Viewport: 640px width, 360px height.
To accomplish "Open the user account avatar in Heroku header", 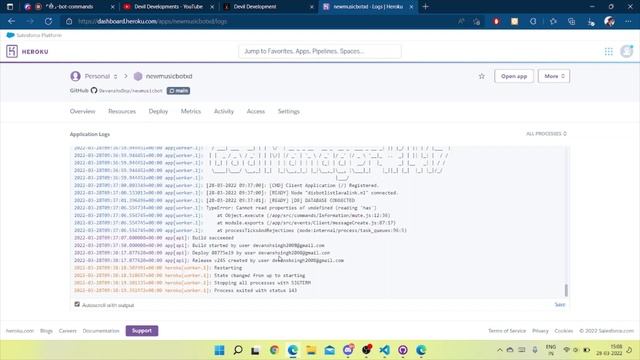I will pyautogui.click(x=627, y=51).
